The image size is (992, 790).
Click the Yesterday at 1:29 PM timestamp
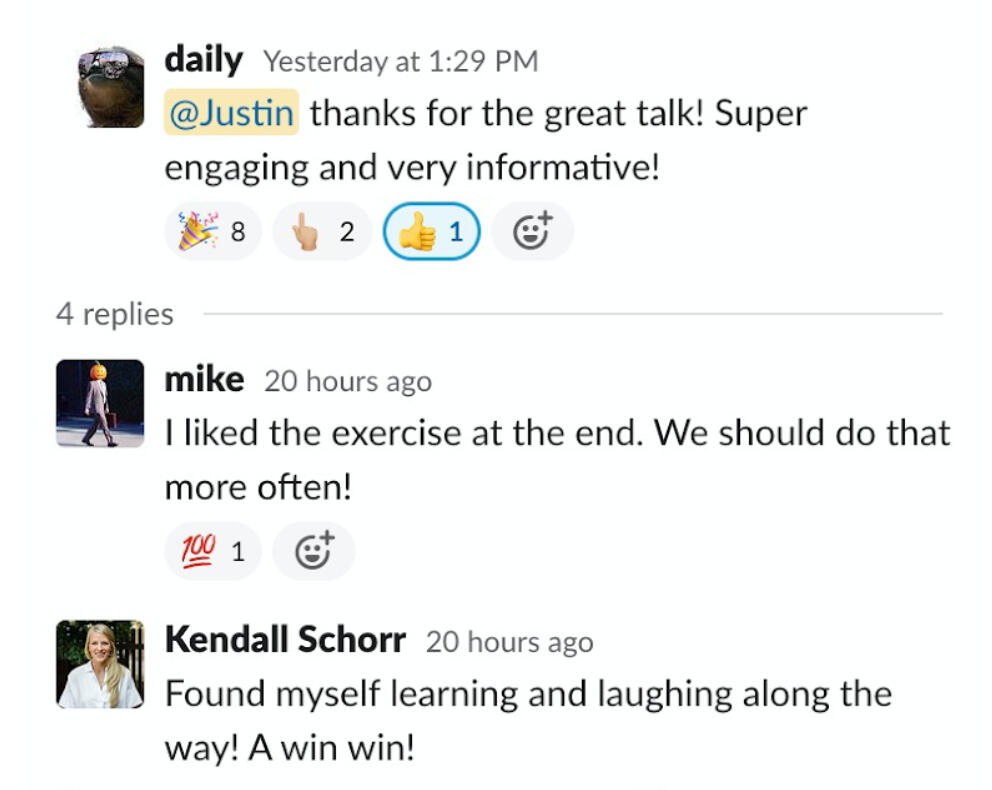(400, 62)
